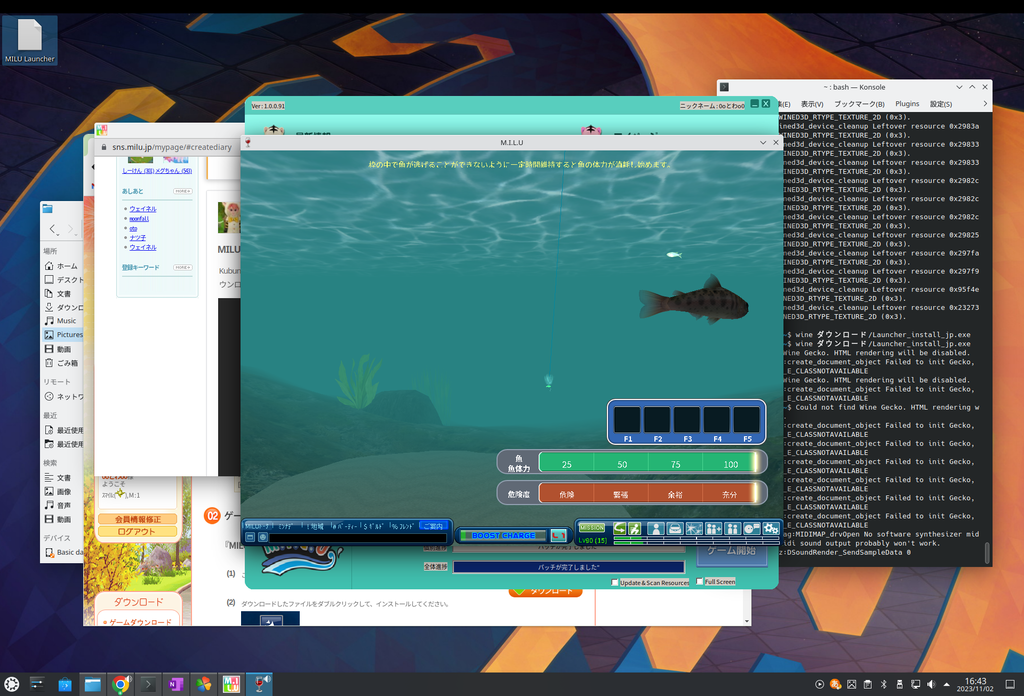
Task: Click the ナツ子 link in browser footprint list
Action: [x=137, y=238]
